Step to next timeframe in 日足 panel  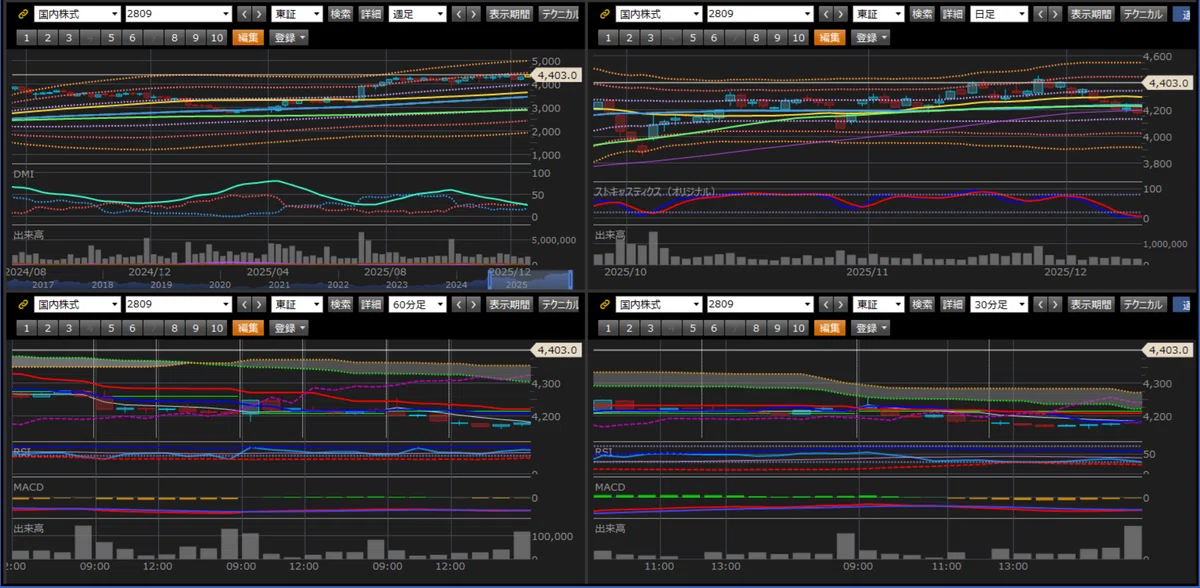1056,15
